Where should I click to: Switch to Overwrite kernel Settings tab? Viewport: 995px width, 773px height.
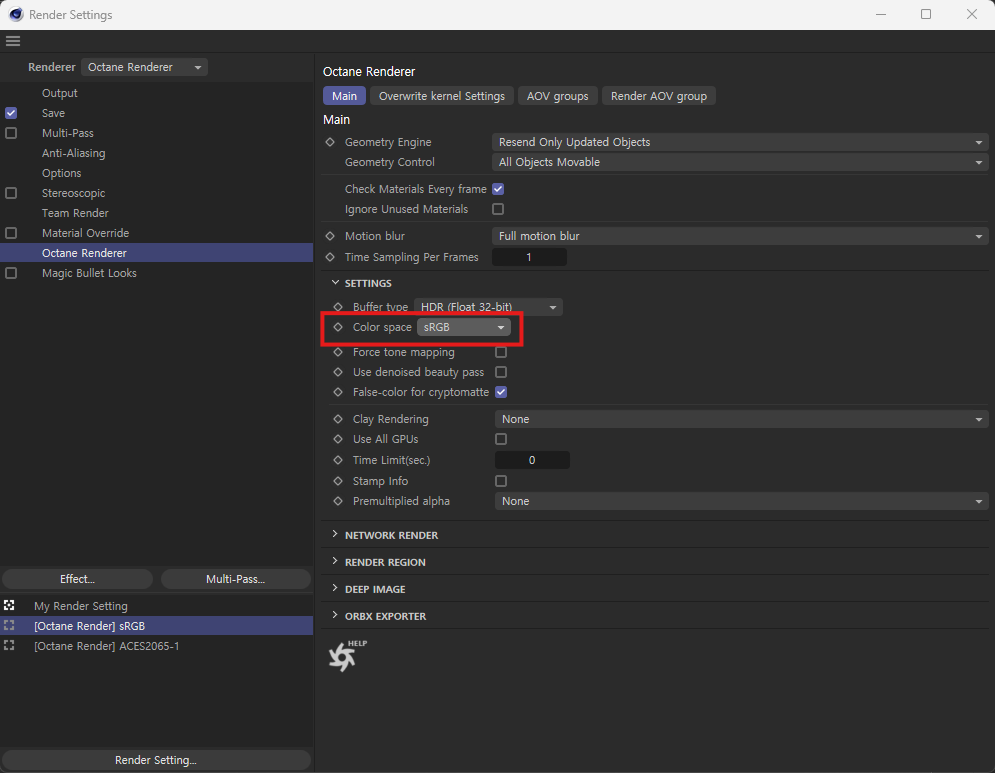point(442,96)
